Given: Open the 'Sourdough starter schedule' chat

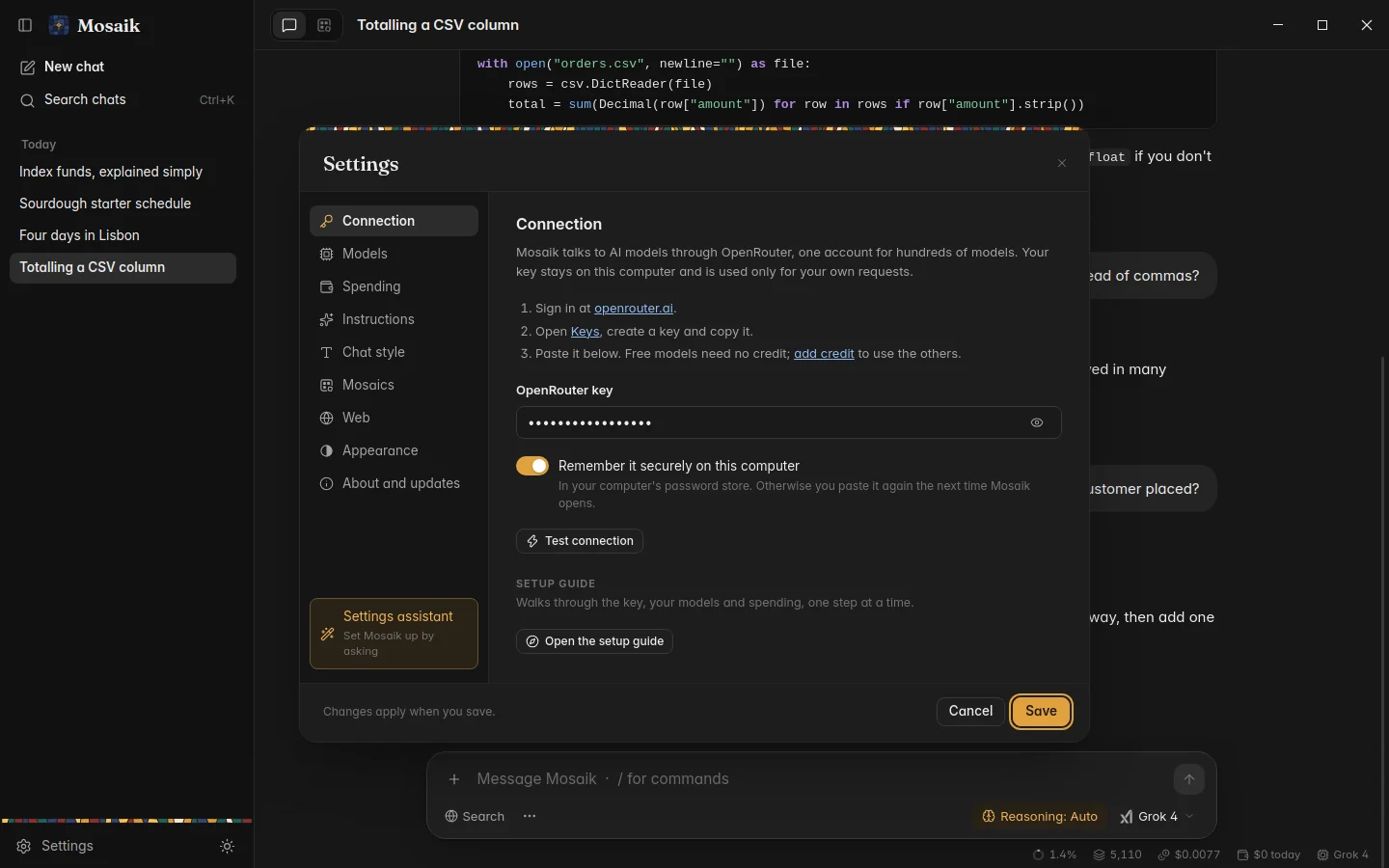Looking at the screenshot, I should coord(123,203).
